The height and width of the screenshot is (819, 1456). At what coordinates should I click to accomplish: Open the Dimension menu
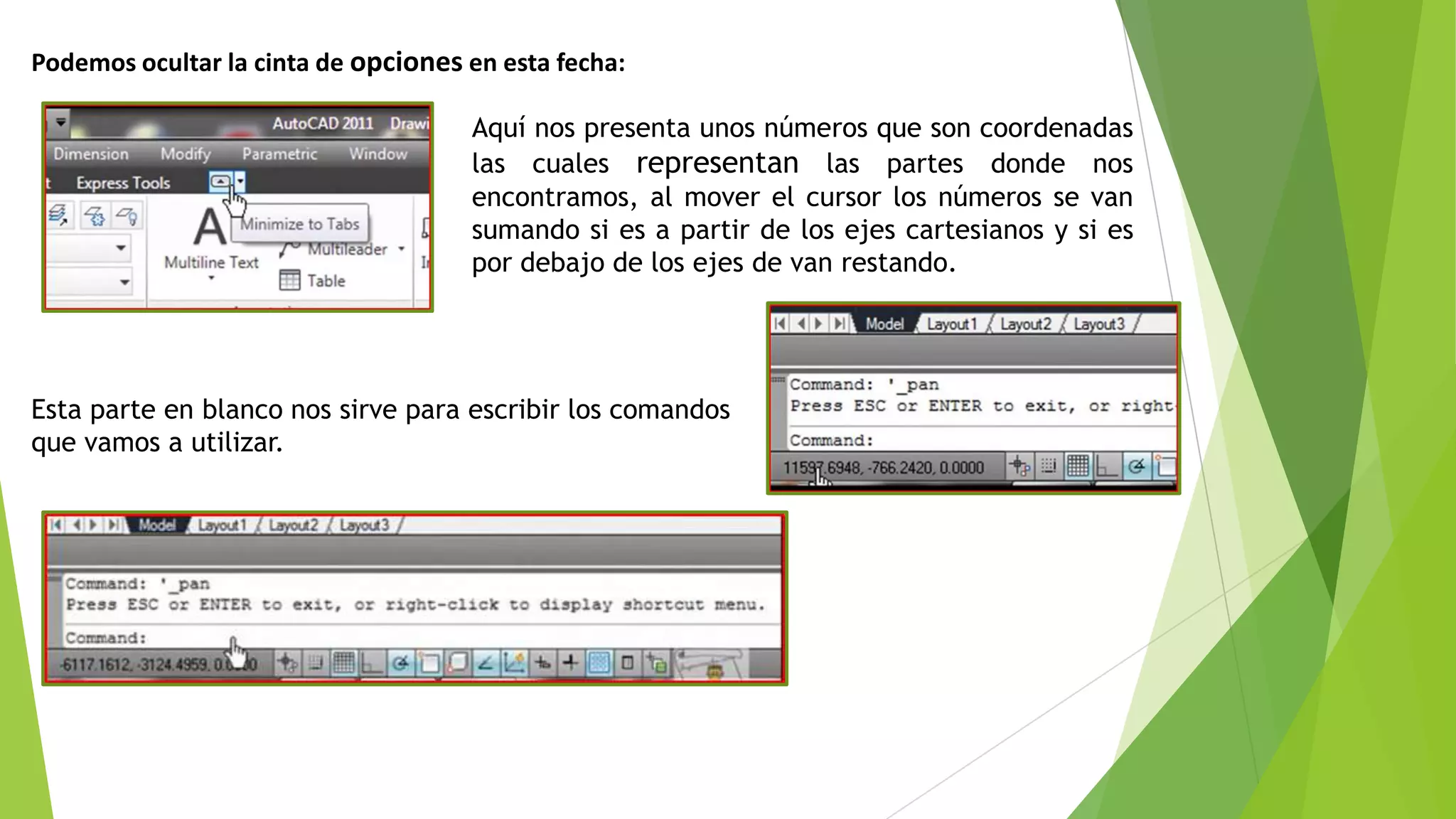[x=91, y=154]
